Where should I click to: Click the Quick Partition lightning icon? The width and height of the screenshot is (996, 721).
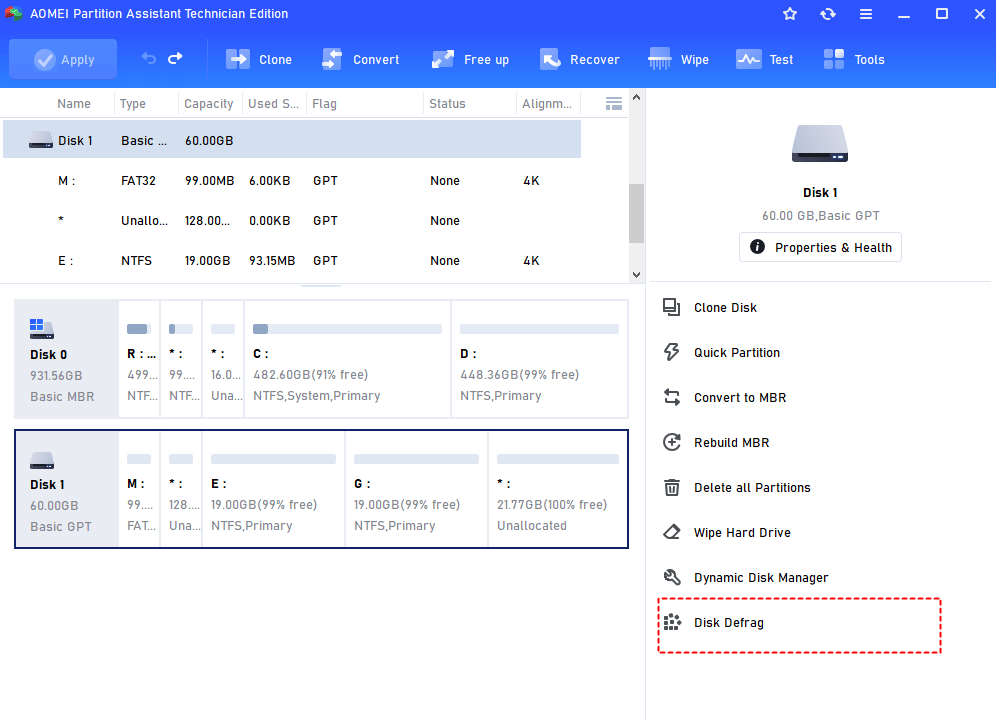coord(671,353)
